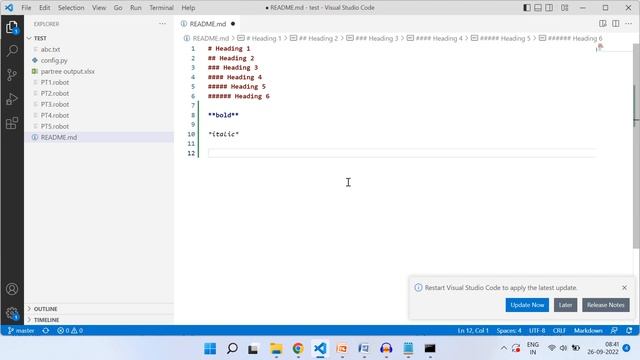Screen dimensions: 640x360
Task: Open the Customize Layout icon
Action: click(x=564, y=8)
